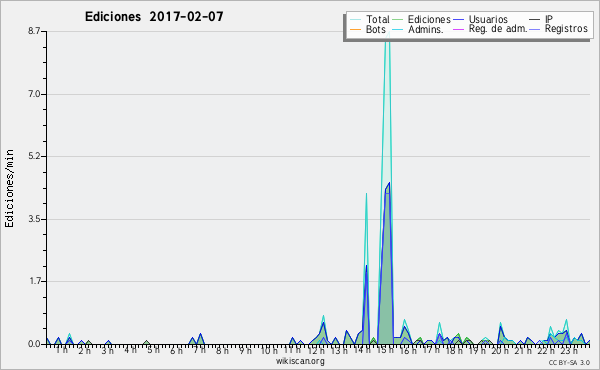
Task: Click the '6 h' x-axis label
Action: (176, 350)
